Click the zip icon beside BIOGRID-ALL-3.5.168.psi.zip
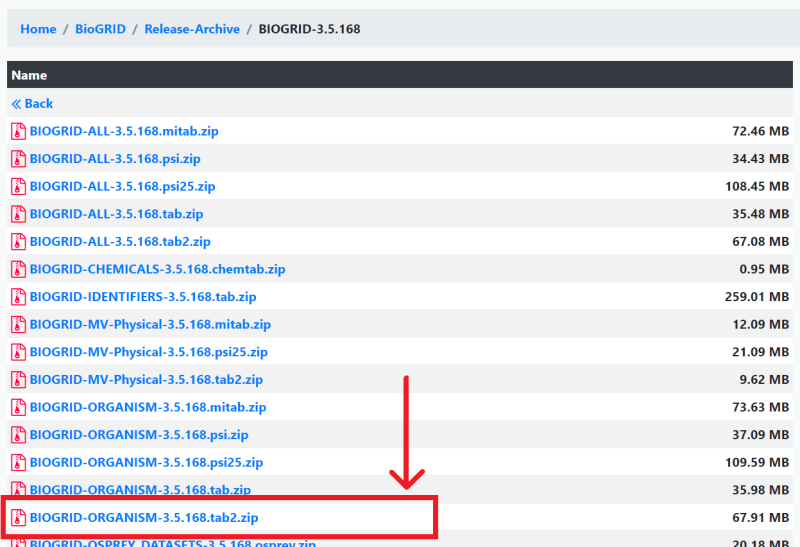This screenshot has width=800, height=547. tap(18, 159)
